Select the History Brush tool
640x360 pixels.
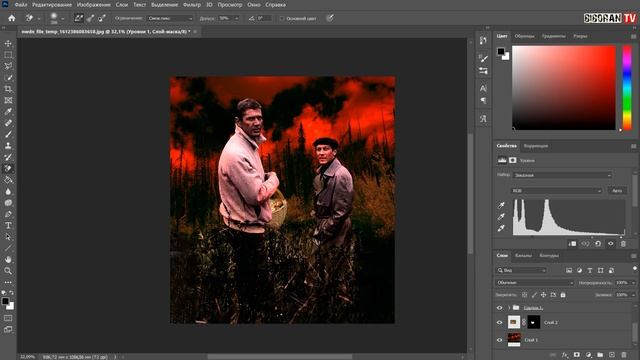pos(8,157)
